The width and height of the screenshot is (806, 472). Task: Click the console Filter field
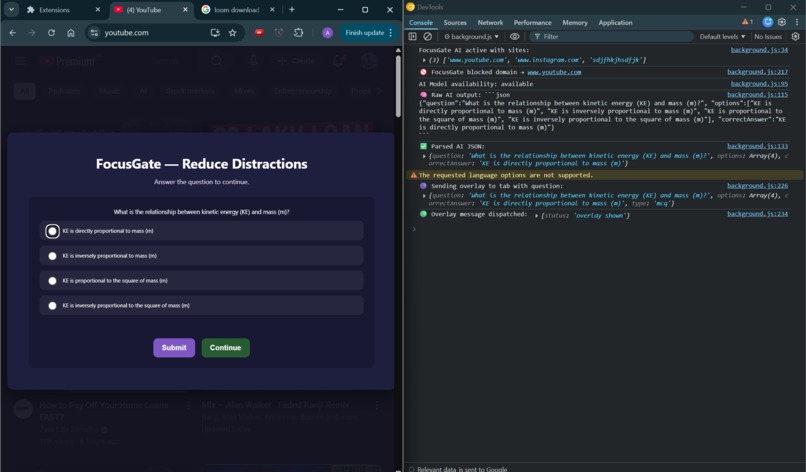(612, 37)
